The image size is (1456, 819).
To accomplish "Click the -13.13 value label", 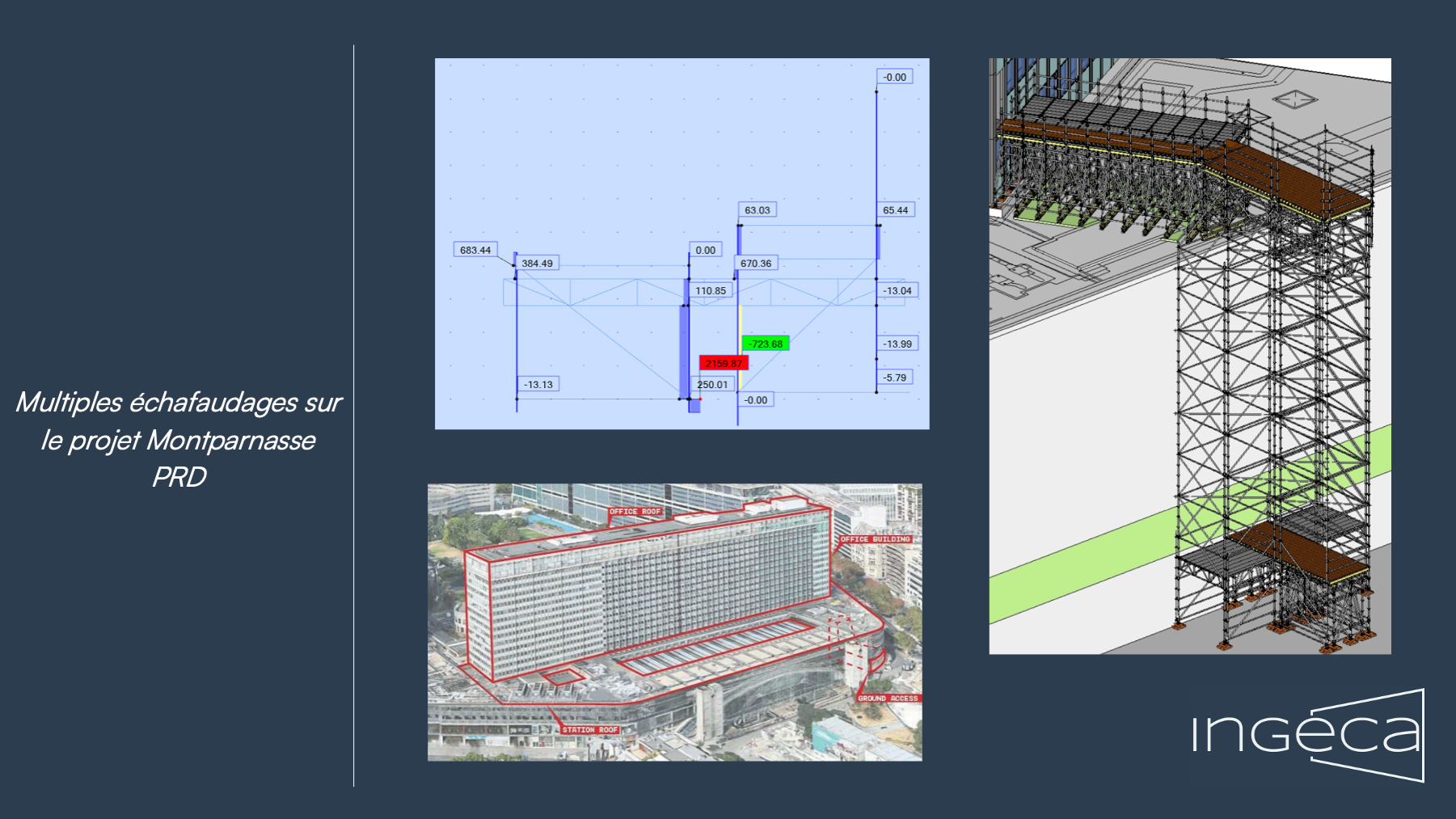I will (x=538, y=385).
